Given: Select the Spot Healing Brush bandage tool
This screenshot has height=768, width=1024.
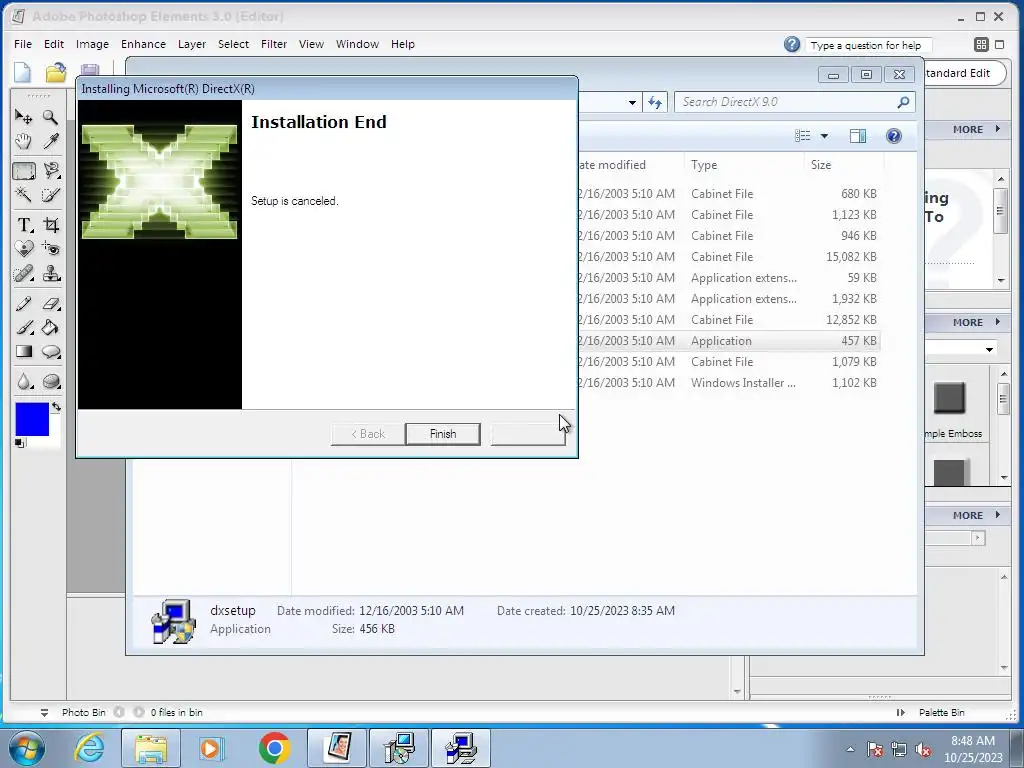Looking at the screenshot, I should 24,273.
